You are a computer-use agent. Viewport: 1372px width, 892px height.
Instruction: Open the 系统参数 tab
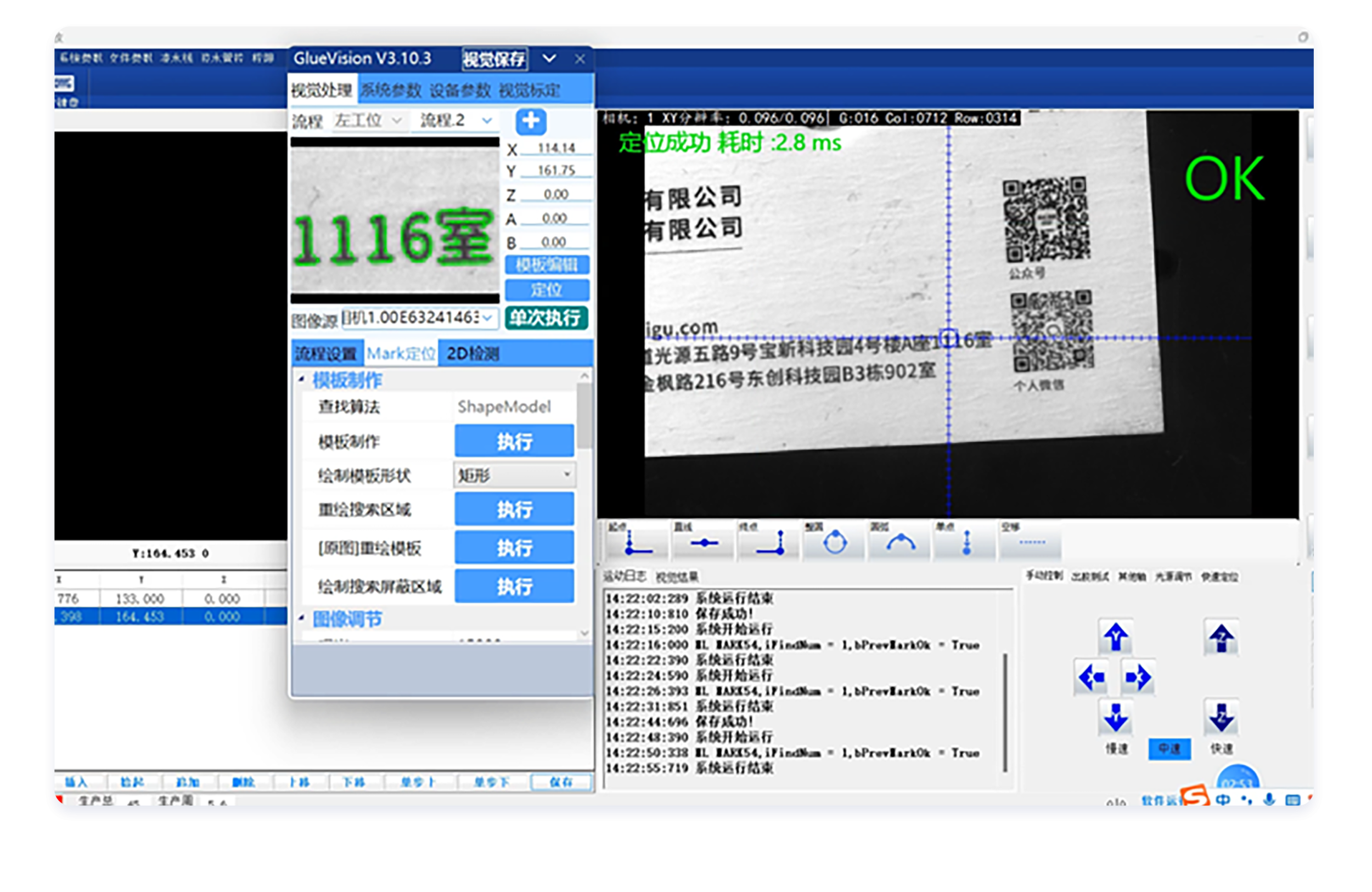pos(391,91)
